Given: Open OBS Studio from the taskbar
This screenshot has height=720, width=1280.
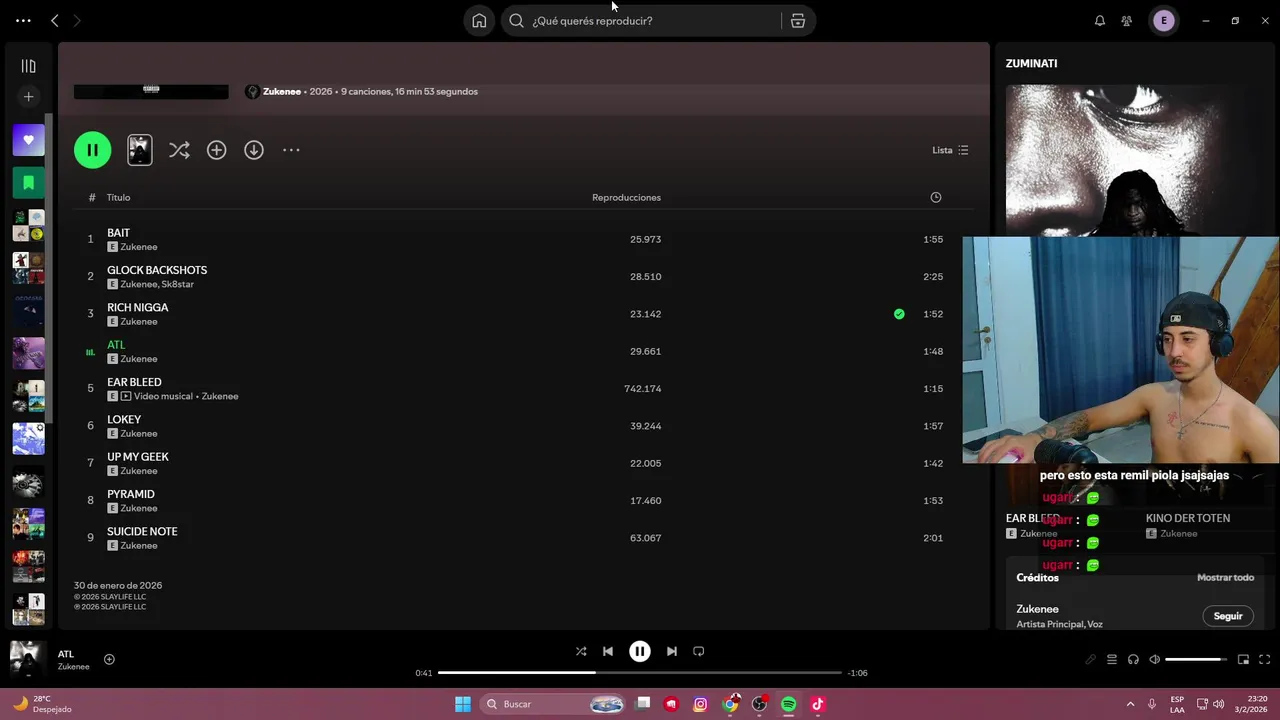Looking at the screenshot, I should (x=759, y=704).
